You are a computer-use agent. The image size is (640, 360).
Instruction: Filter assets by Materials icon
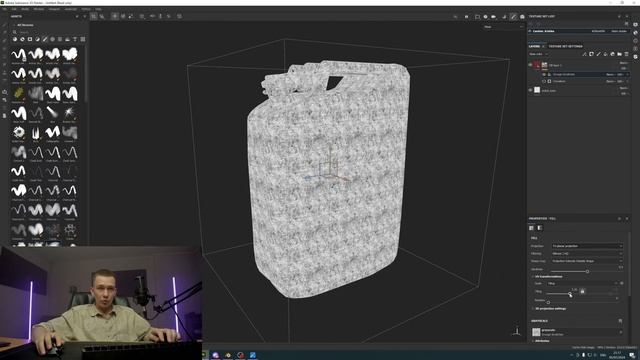(x=15, y=39)
